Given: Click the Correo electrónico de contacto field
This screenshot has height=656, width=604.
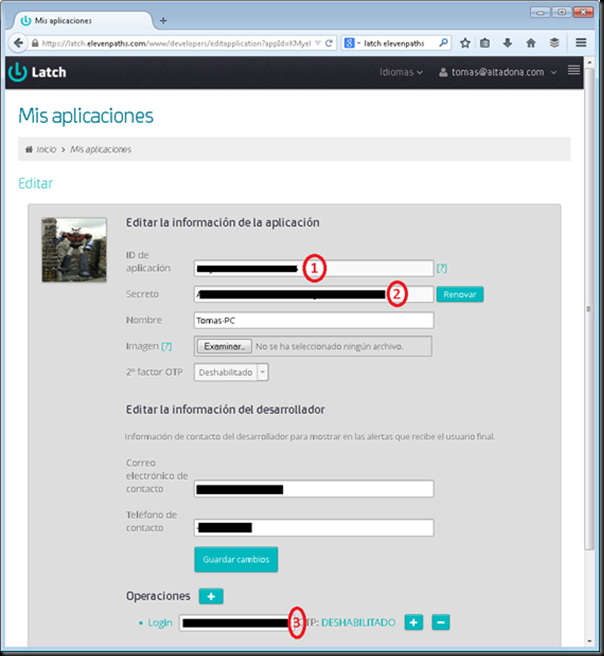Looking at the screenshot, I should coord(314,489).
